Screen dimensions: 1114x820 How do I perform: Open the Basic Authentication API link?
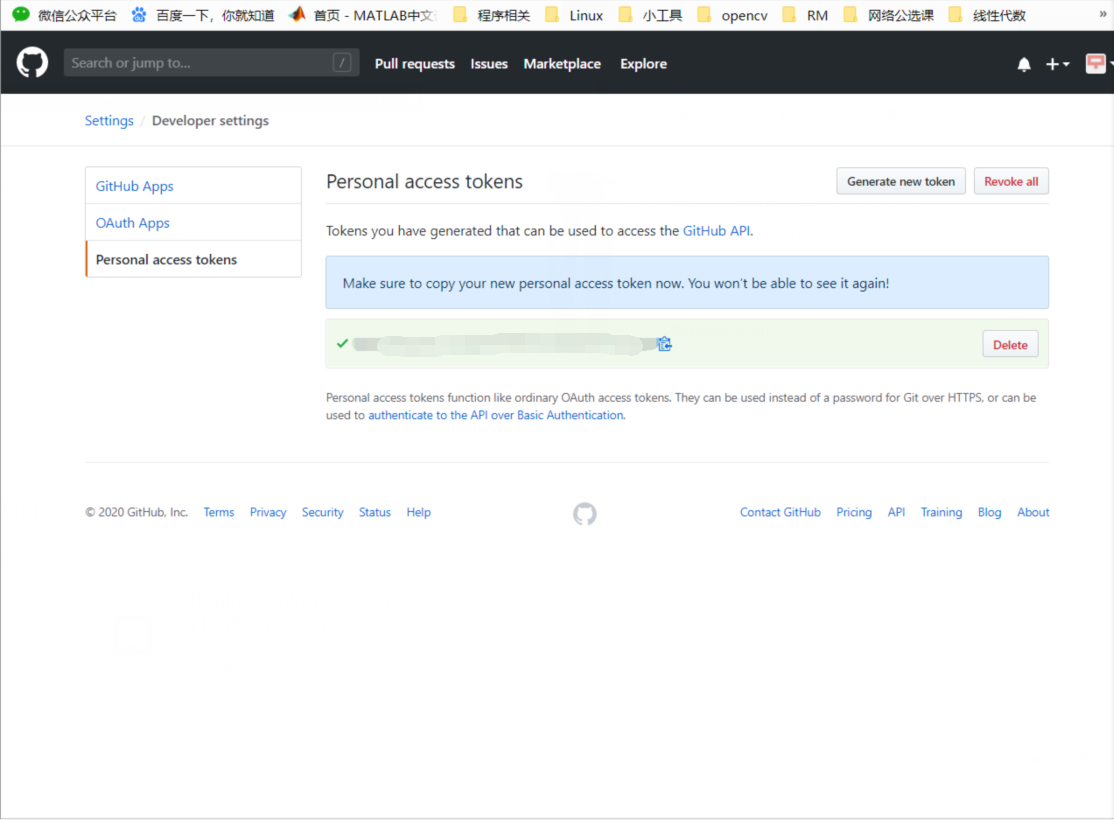tap(495, 415)
